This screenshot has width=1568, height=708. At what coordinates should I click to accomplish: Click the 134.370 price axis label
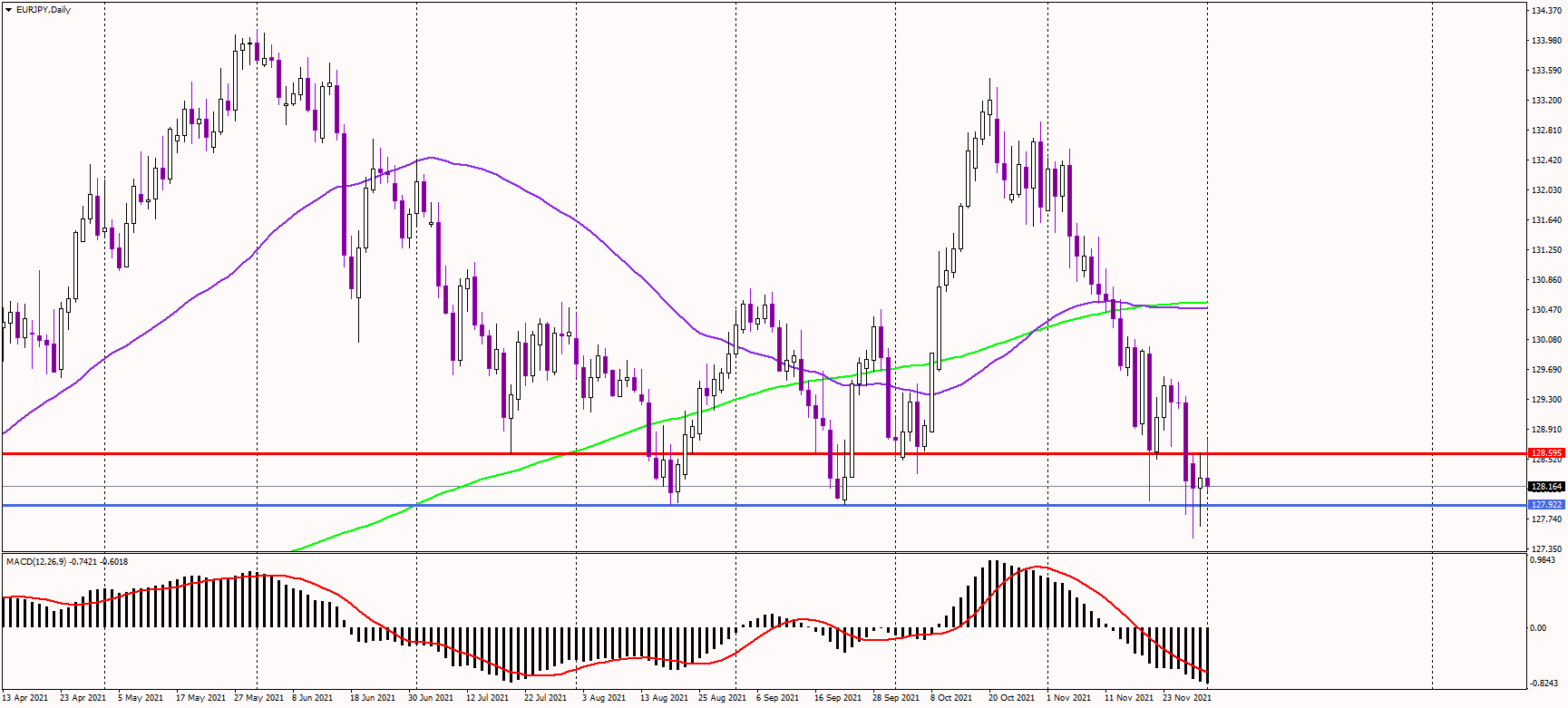click(1546, 11)
